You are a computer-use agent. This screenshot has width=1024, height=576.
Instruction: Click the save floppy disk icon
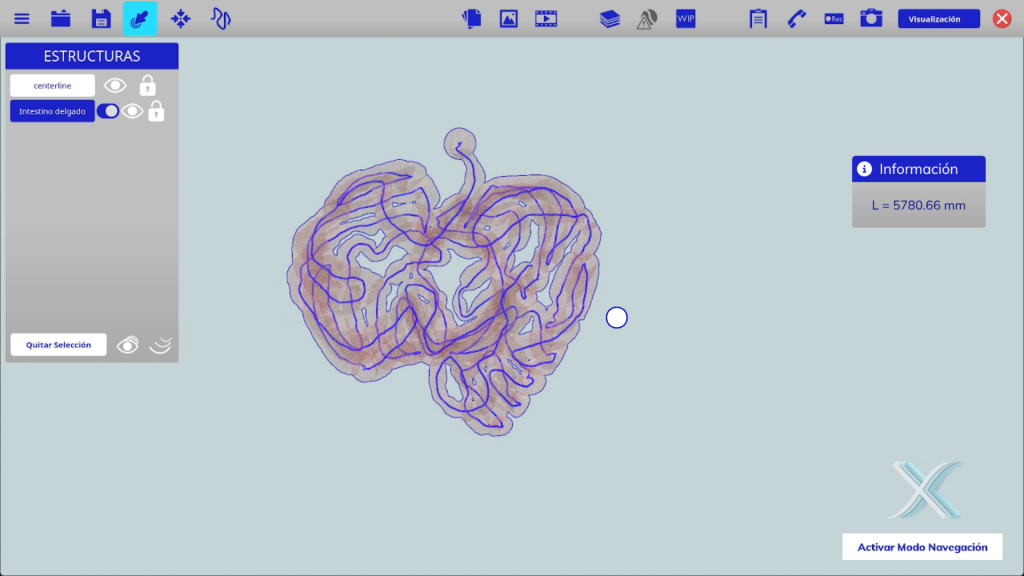[100, 18]
